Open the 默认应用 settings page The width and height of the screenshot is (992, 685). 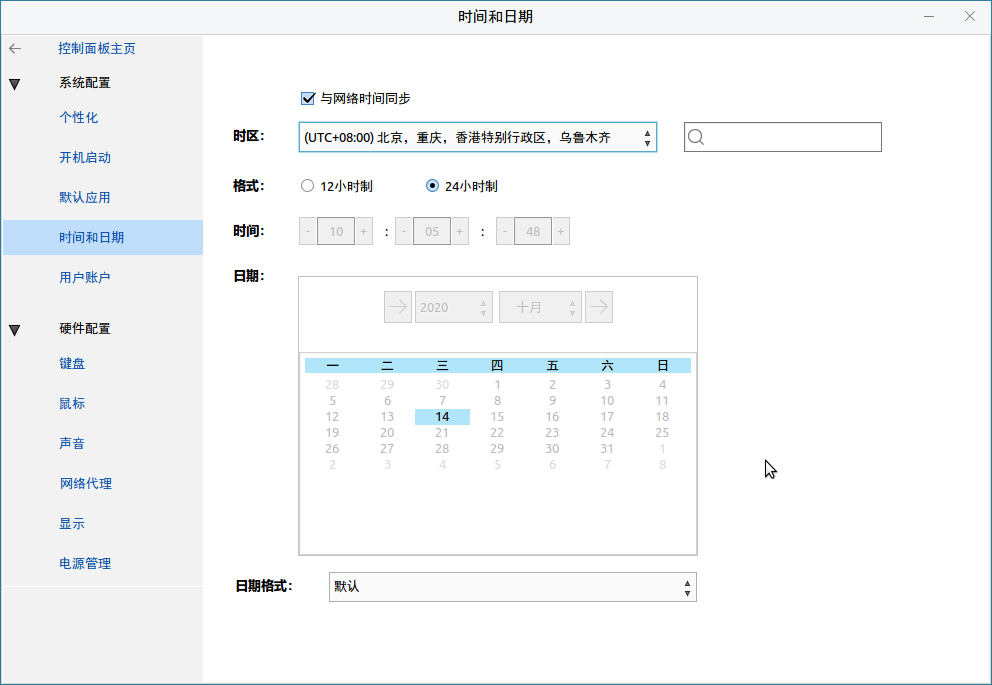(85, 197)
